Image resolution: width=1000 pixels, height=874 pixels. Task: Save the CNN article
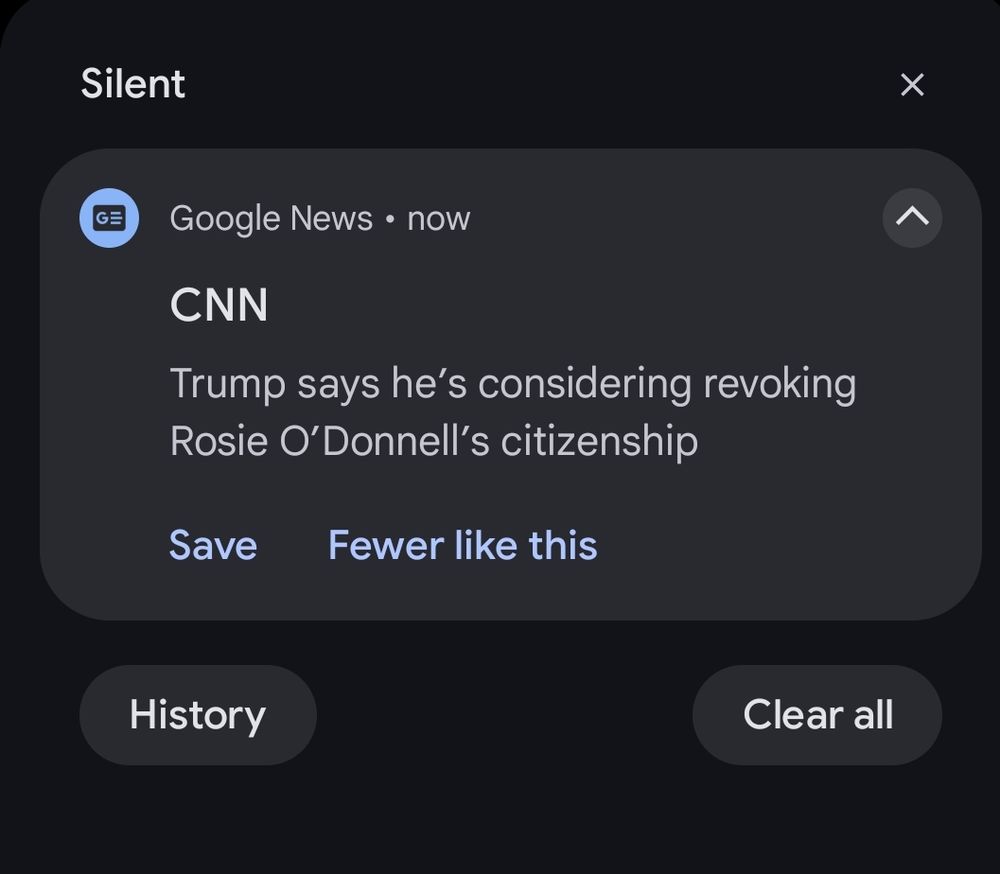(x=213, y=546)
